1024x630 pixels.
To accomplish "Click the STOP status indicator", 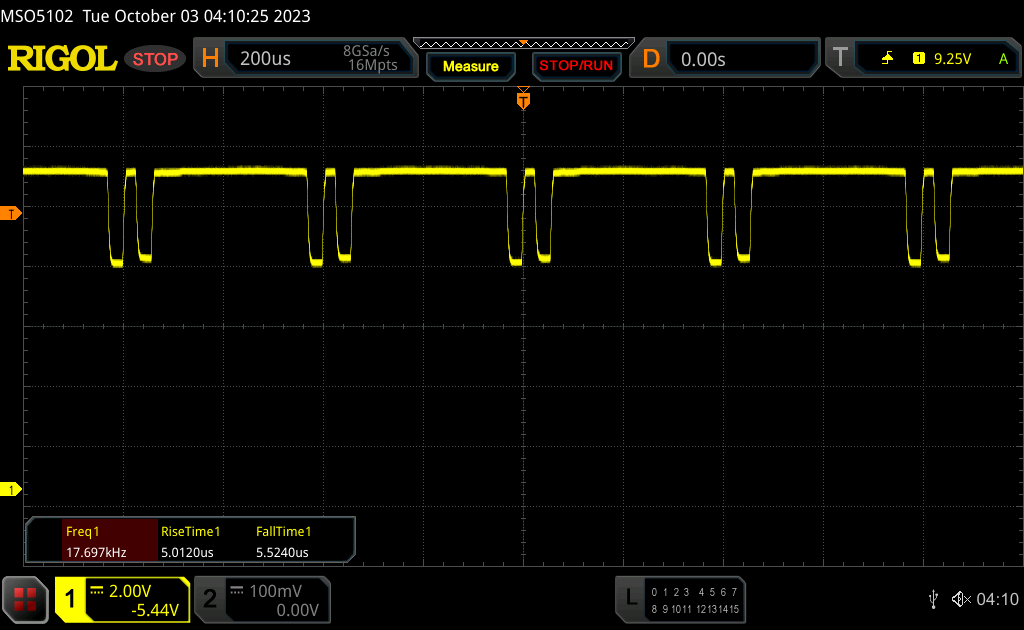I will coord(155,59).
